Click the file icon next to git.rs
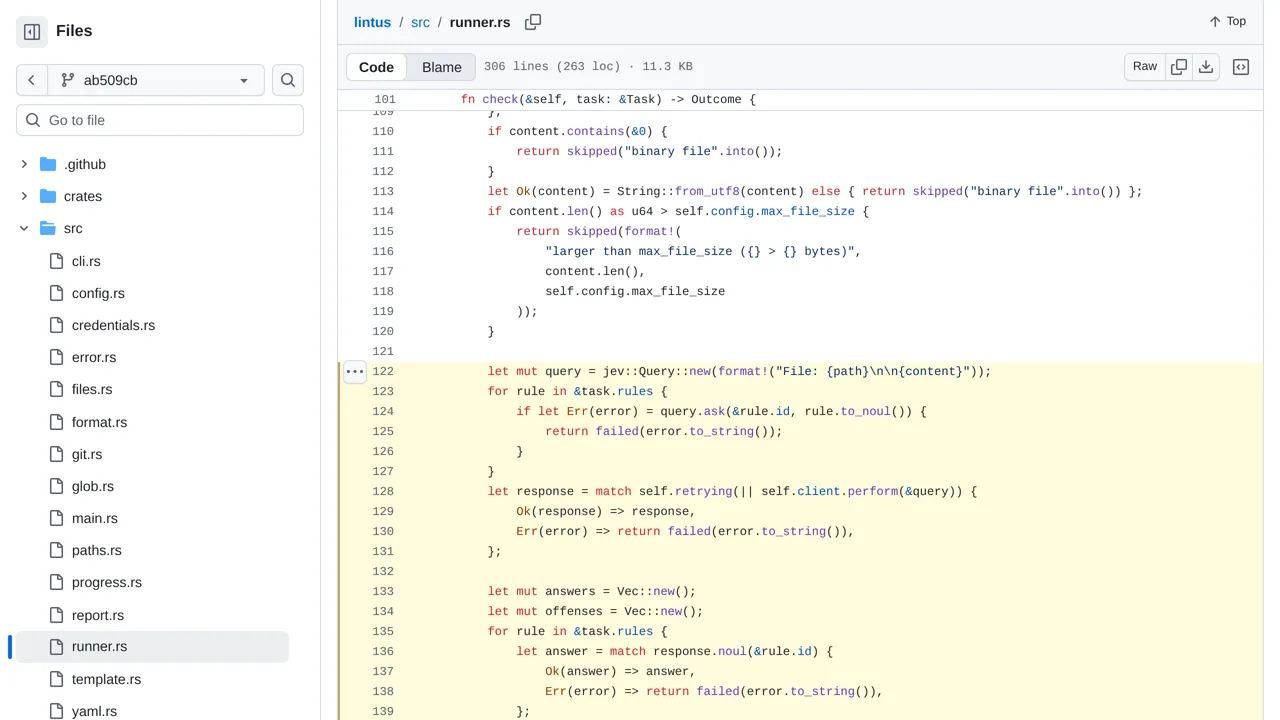Screen dimensions: 1280x720 pyautogui.click(x=56, y=454)
